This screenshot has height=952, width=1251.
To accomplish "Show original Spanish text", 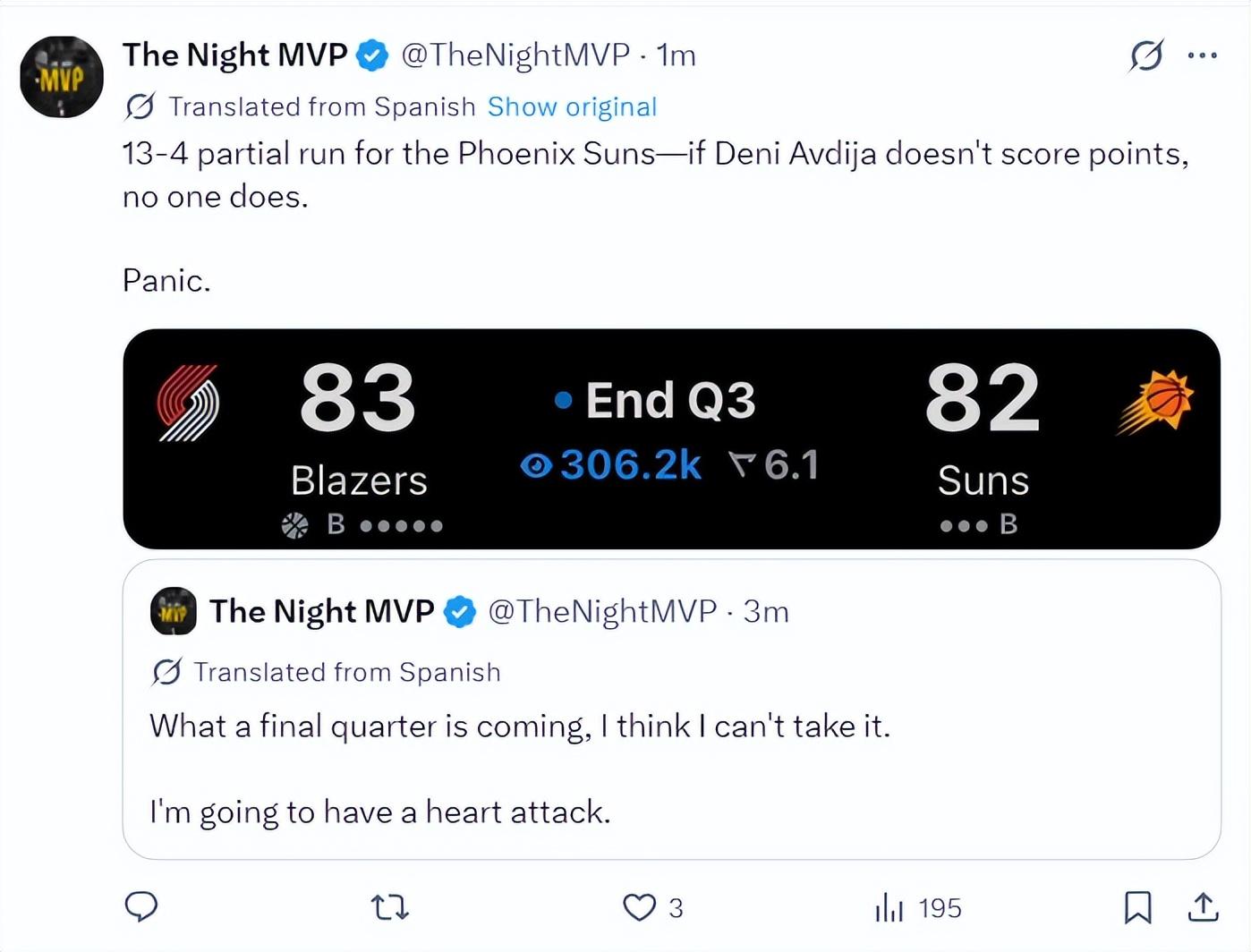I will (572, 106).
